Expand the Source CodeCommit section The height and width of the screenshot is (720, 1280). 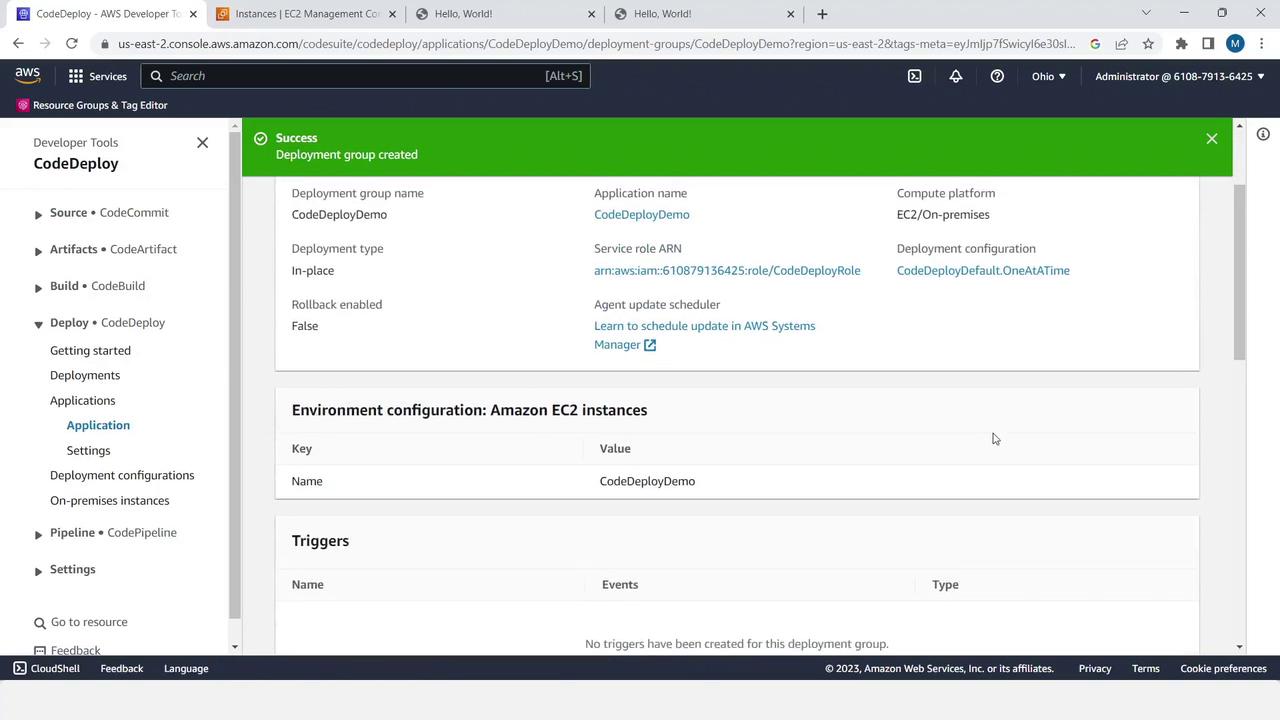[38, 214]
